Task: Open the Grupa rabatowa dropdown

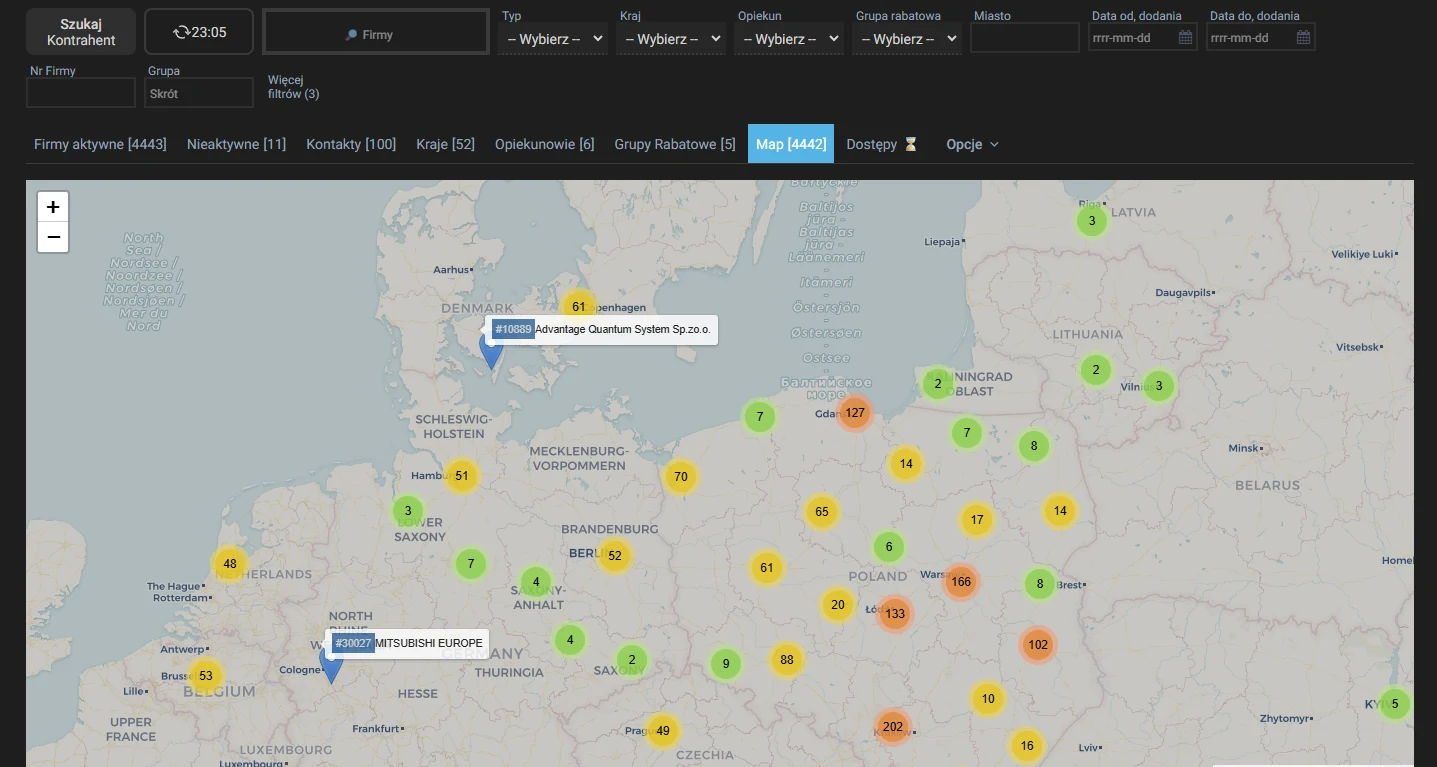Action: point(907,39)
